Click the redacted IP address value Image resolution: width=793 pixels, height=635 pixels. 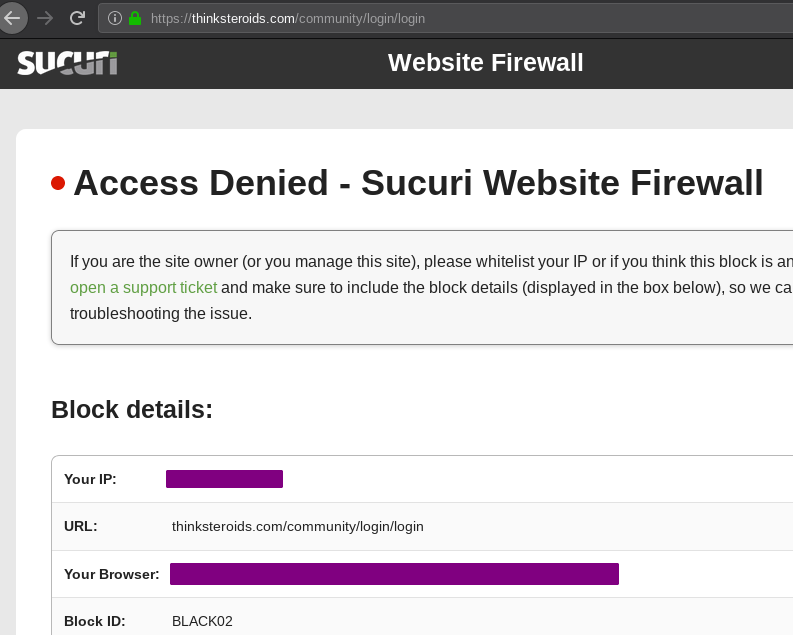pos(224,479)
